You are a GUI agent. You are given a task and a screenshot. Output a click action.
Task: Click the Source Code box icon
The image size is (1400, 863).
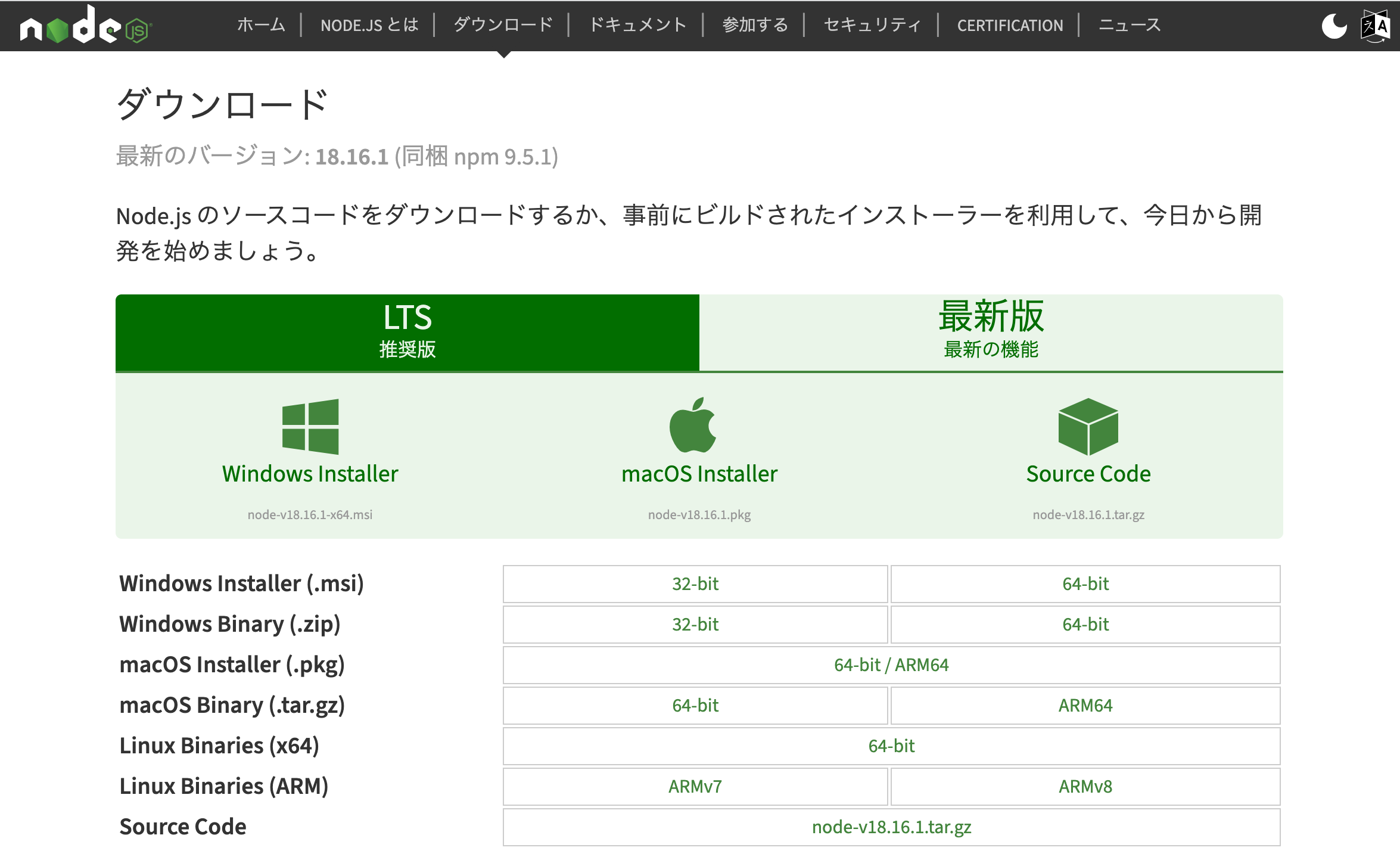coord(1088,427)
